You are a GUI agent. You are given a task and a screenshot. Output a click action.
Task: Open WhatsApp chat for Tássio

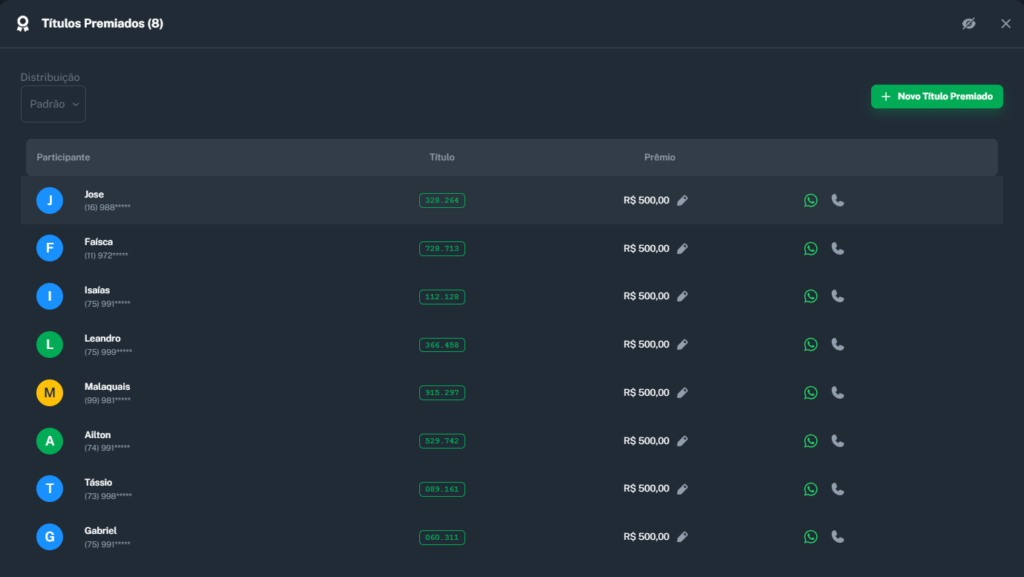pyautogui.click(x=810, y=489)
